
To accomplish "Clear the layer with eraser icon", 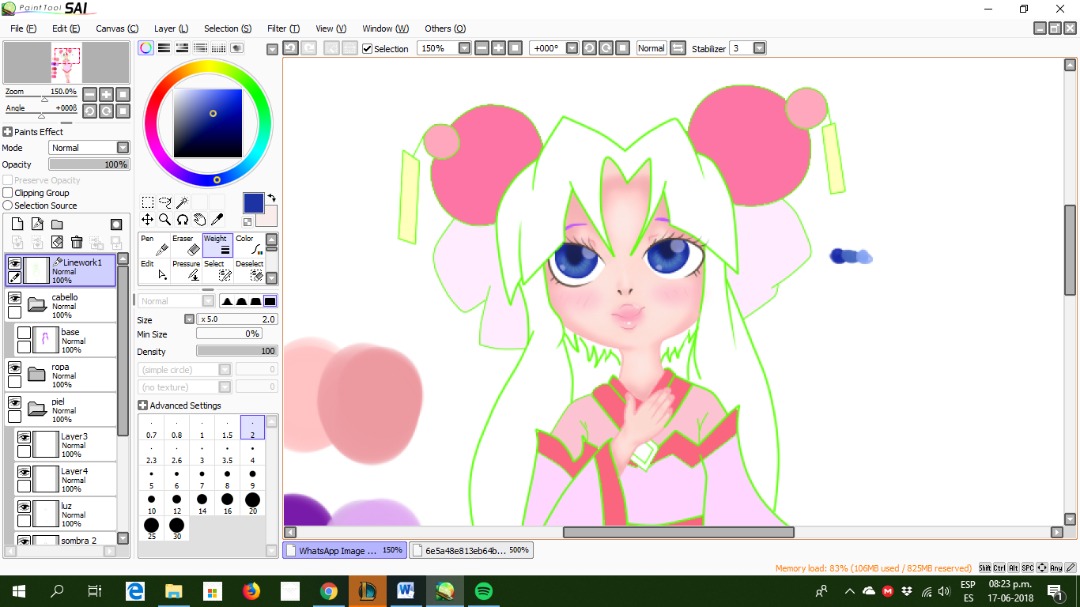I will (x=57, y=242).
